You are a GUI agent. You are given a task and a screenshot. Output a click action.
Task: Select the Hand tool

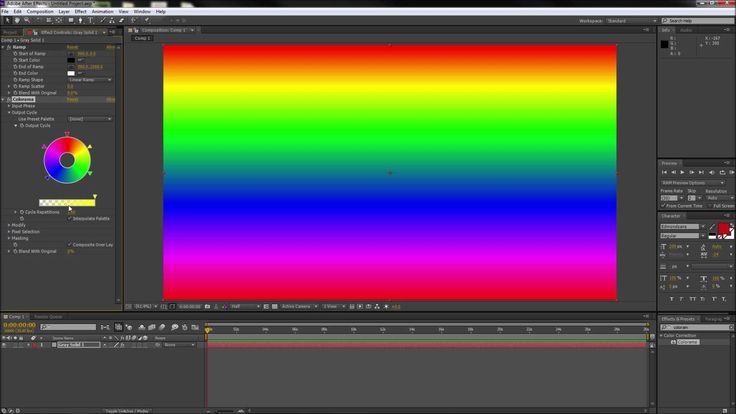(x=17, y=21)
